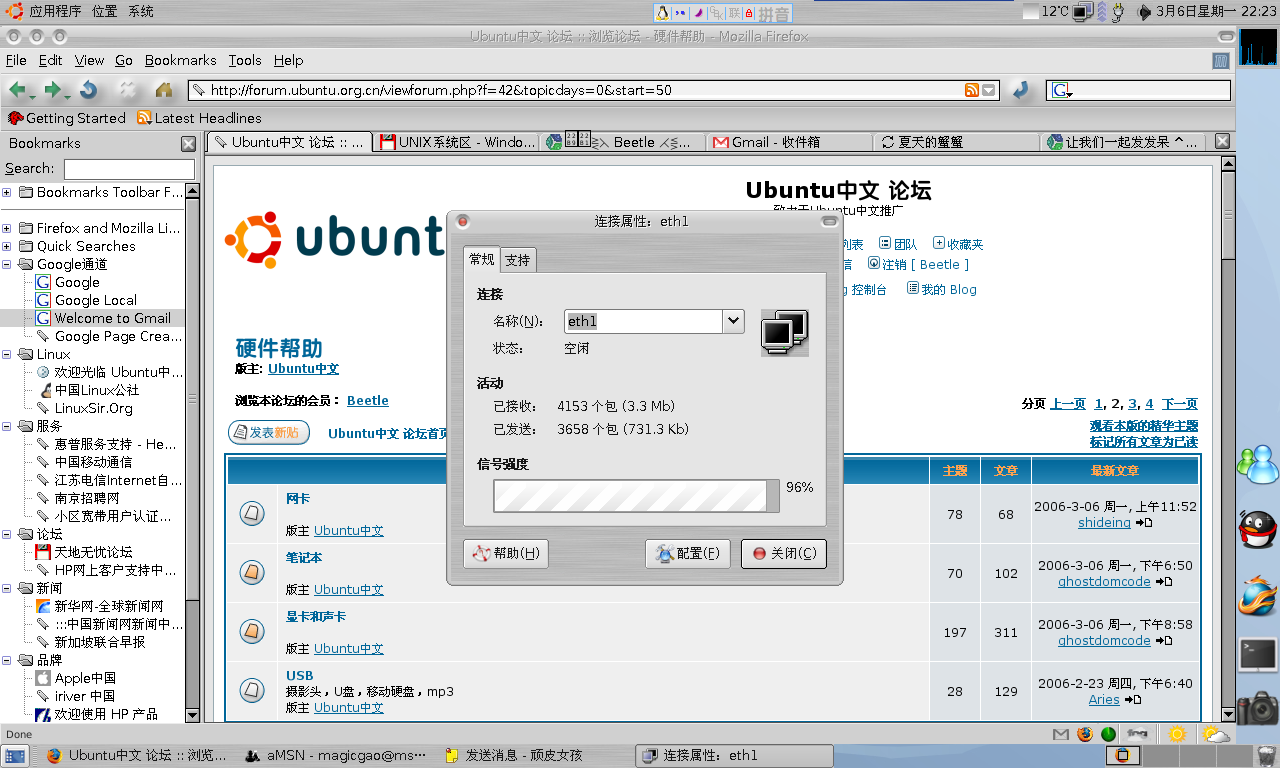Click the network computers icon in connection dialog
Screen dimensions: 1280x768
pos(785,333)
